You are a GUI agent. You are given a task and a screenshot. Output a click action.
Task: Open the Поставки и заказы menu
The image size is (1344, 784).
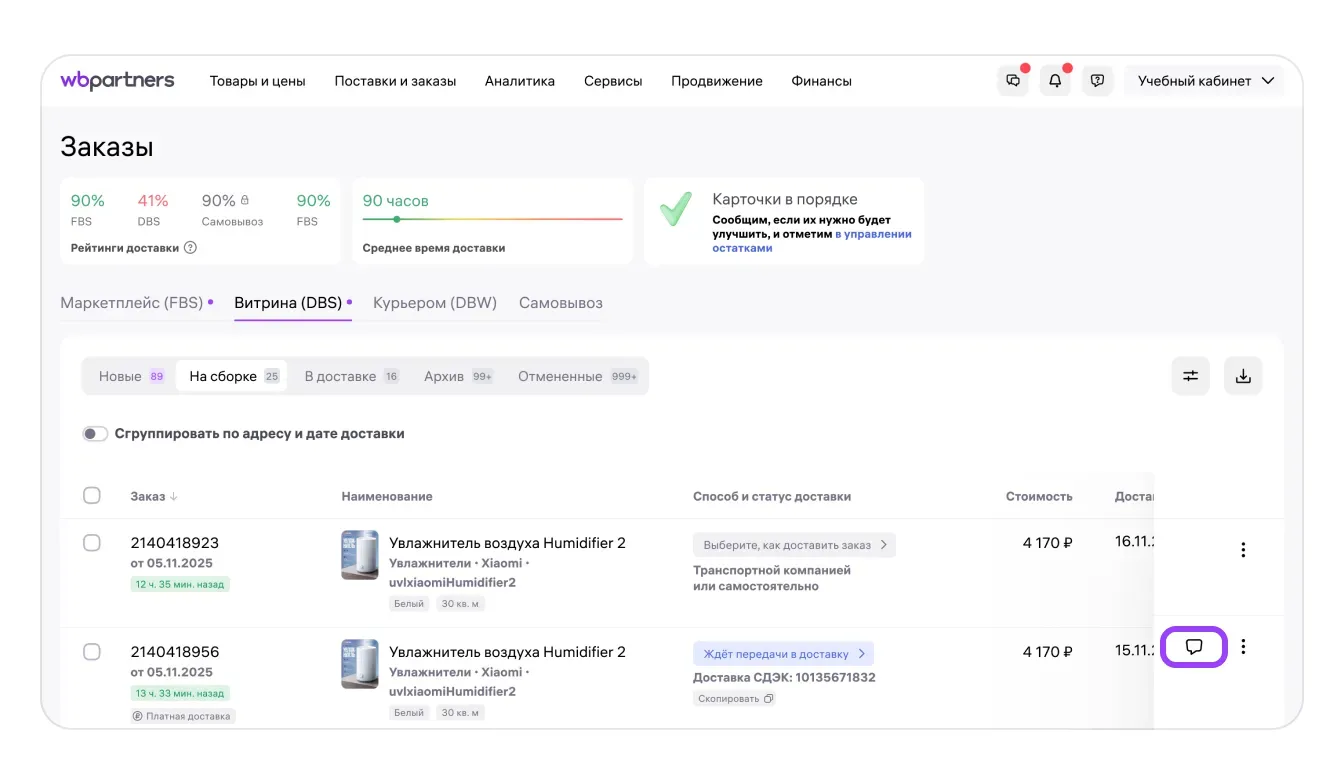tap(395, 81)
